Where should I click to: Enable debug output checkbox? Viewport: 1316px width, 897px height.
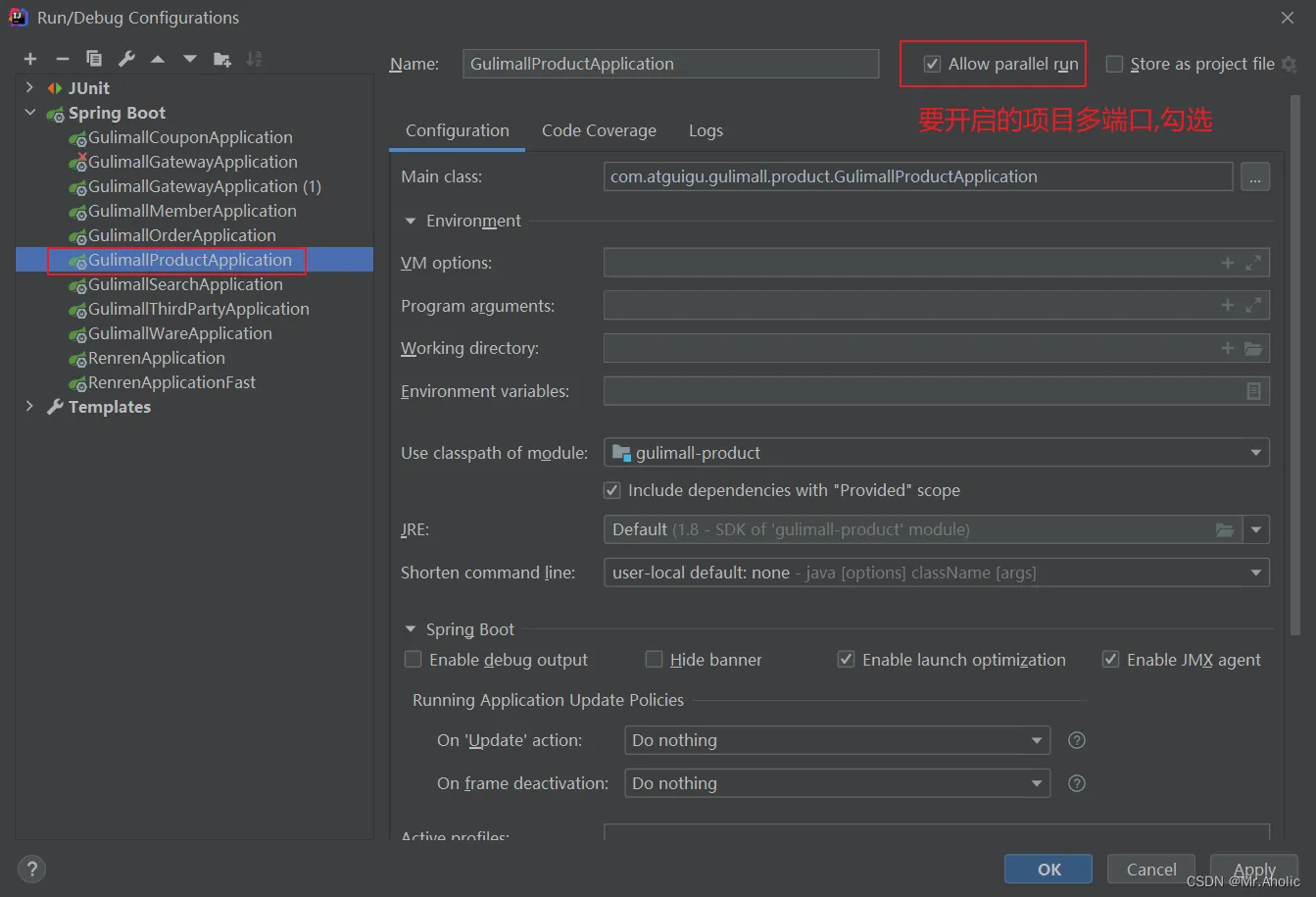414,660
